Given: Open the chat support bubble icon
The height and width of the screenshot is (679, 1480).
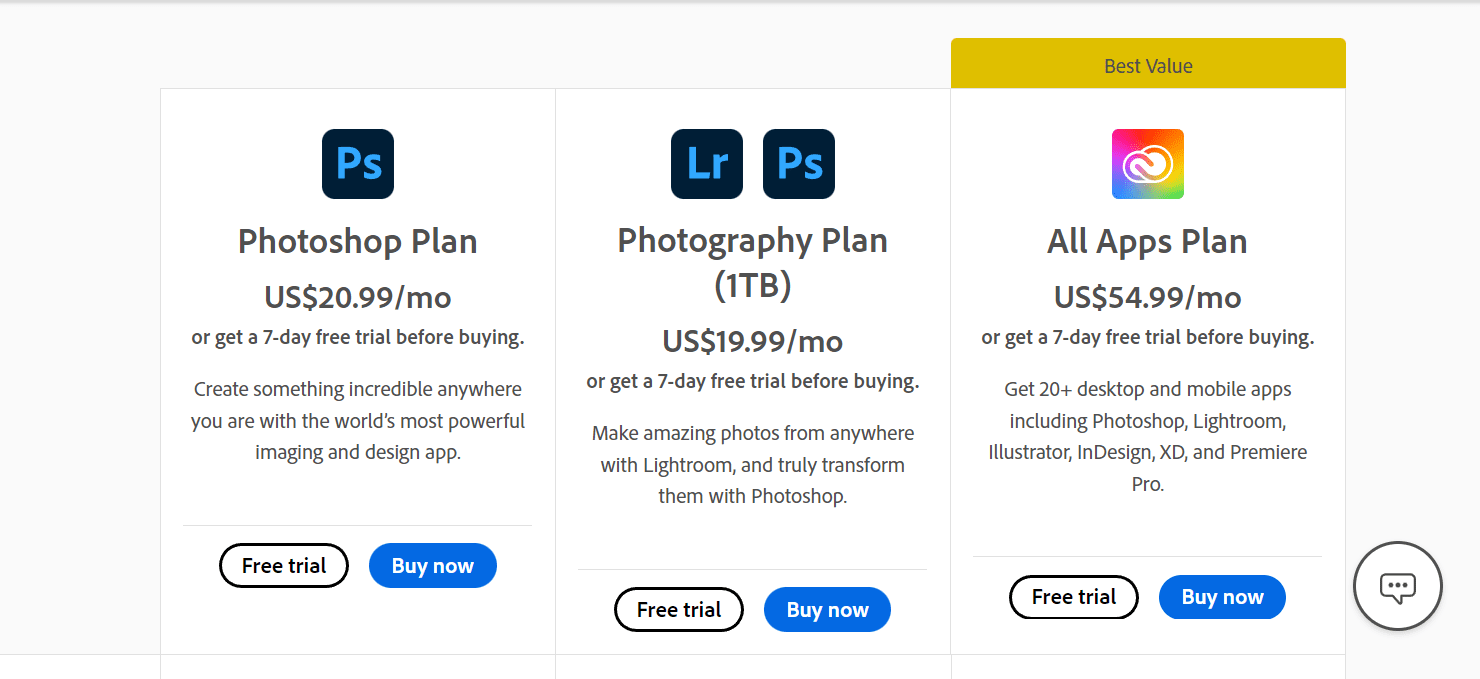Looking at the screenshot, I should (x=1397, y=586).
